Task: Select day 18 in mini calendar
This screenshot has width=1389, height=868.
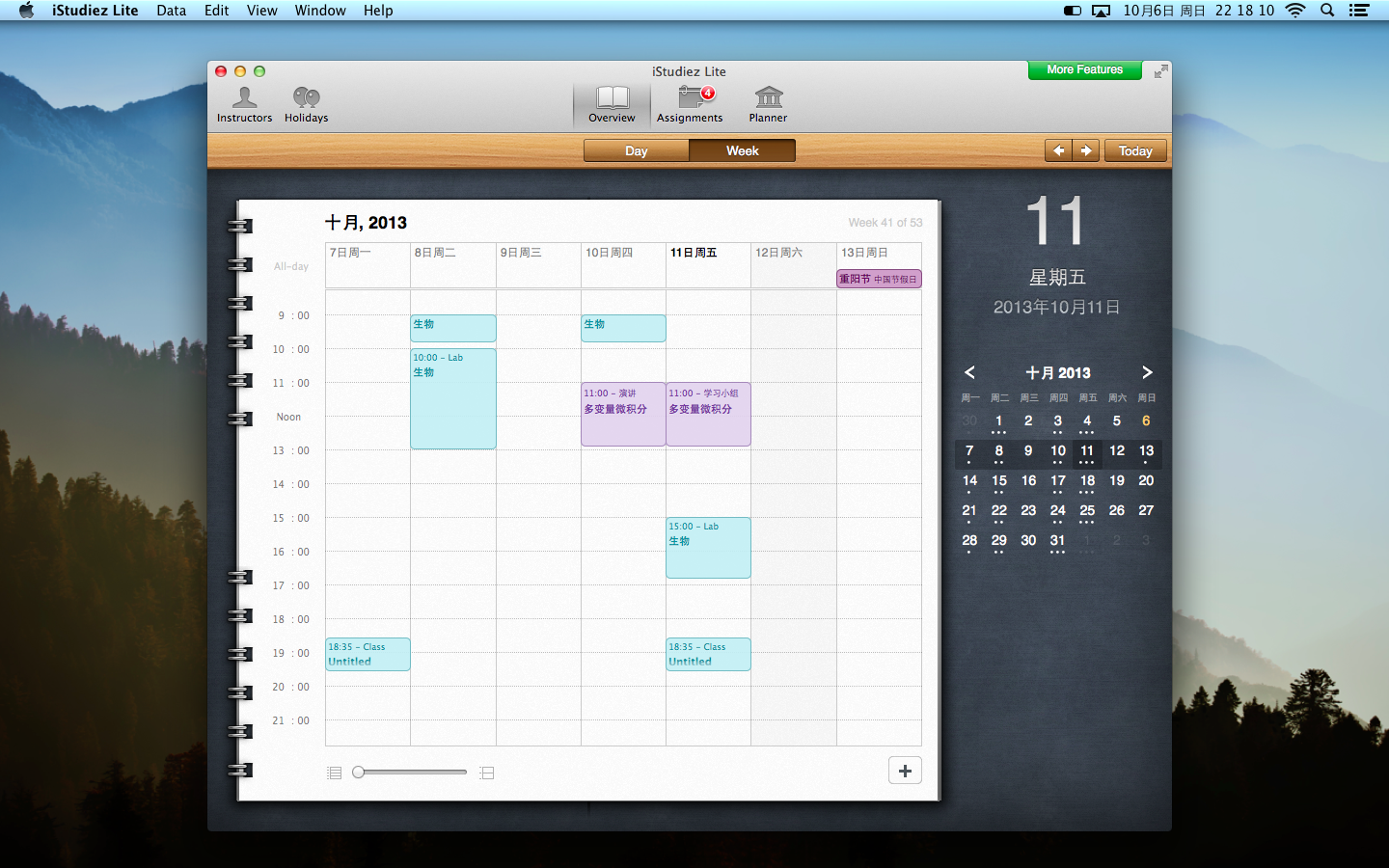Action: tap(1087, 481)
